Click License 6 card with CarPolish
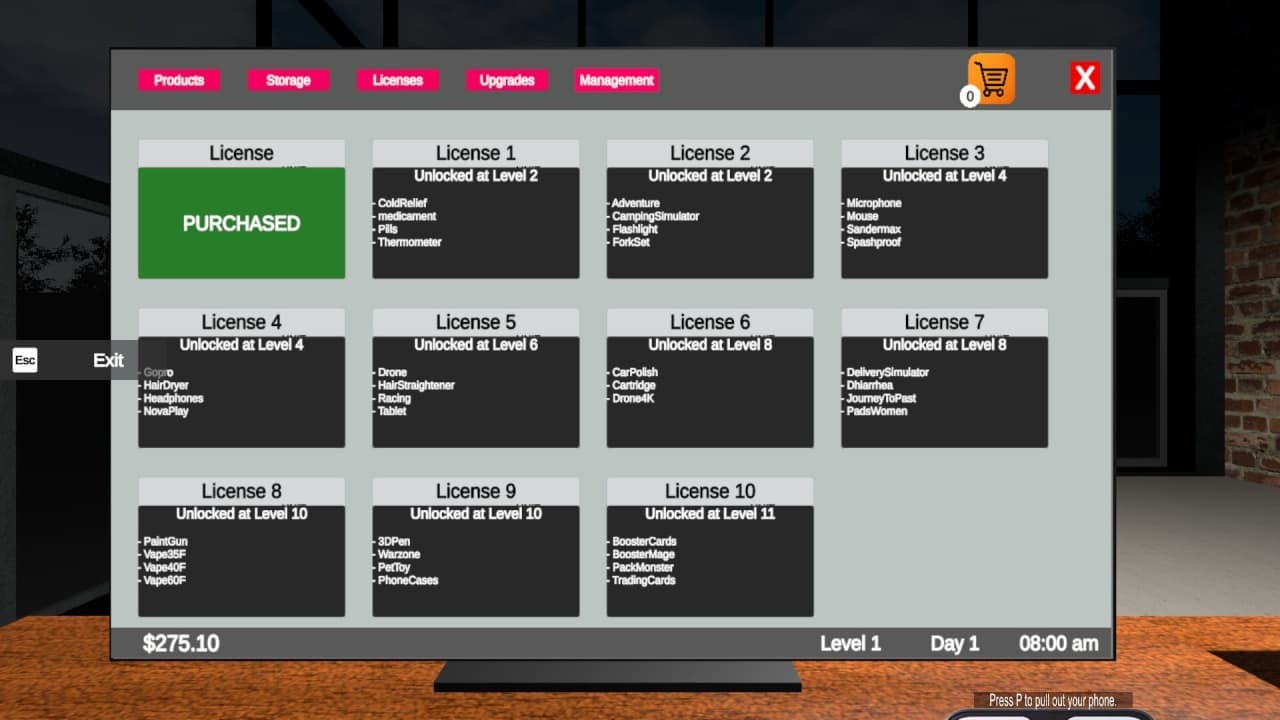Screen dimensions: 1280x720 pos(710,392)
